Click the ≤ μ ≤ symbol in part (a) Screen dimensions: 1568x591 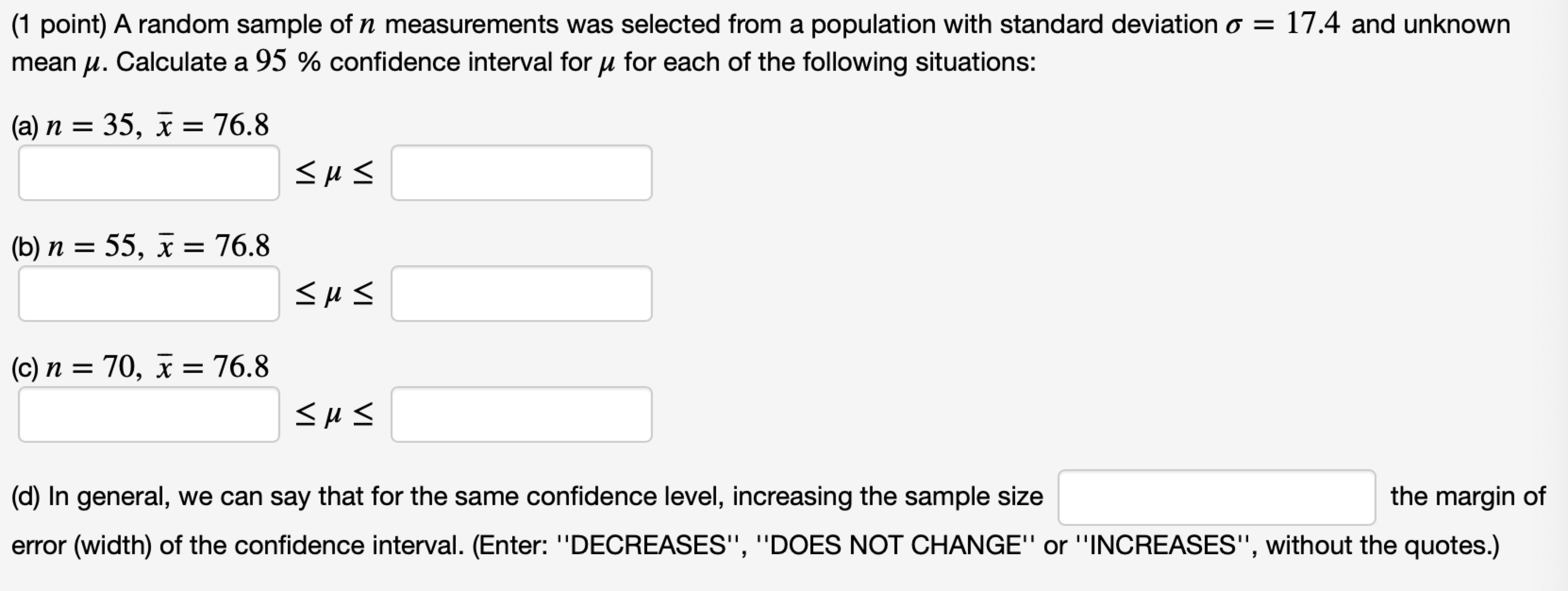334,173
